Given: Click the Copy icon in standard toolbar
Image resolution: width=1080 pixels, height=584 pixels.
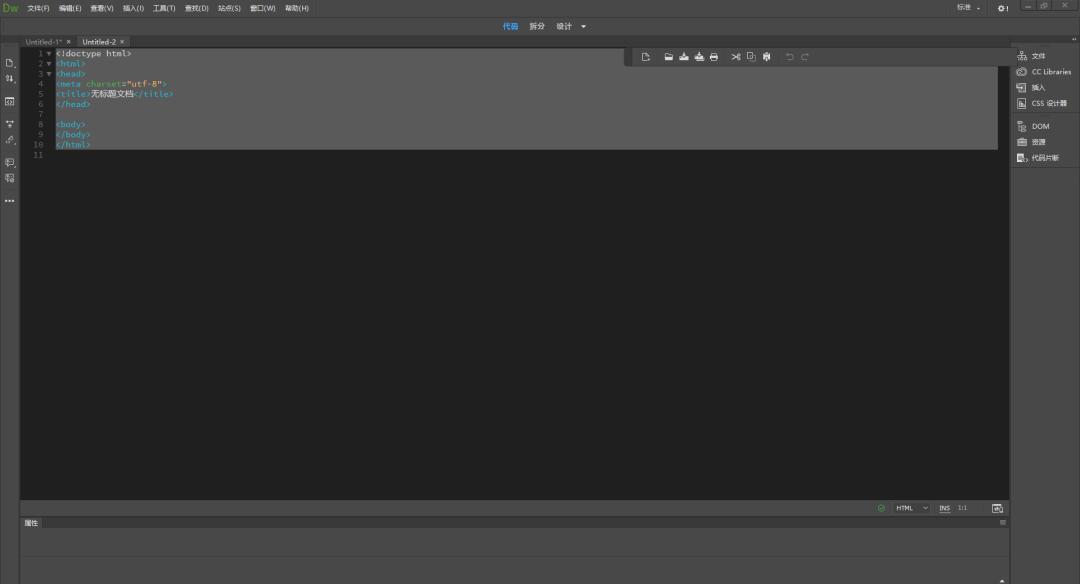Looking at the screenshot, I should pos(751,57).
